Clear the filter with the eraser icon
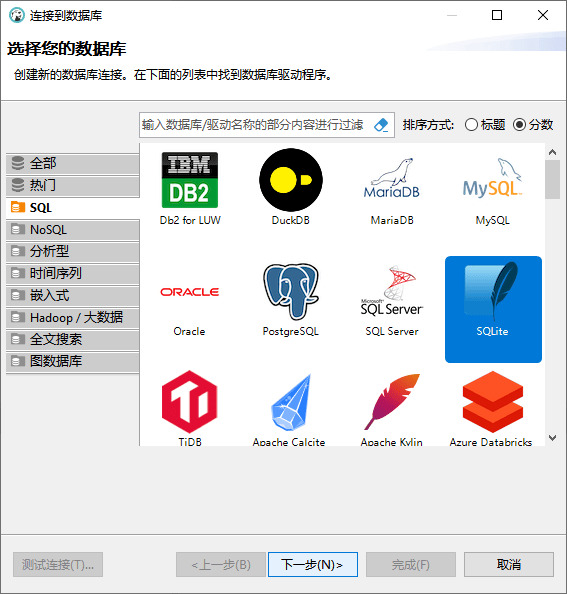 (x=381, y=125)
